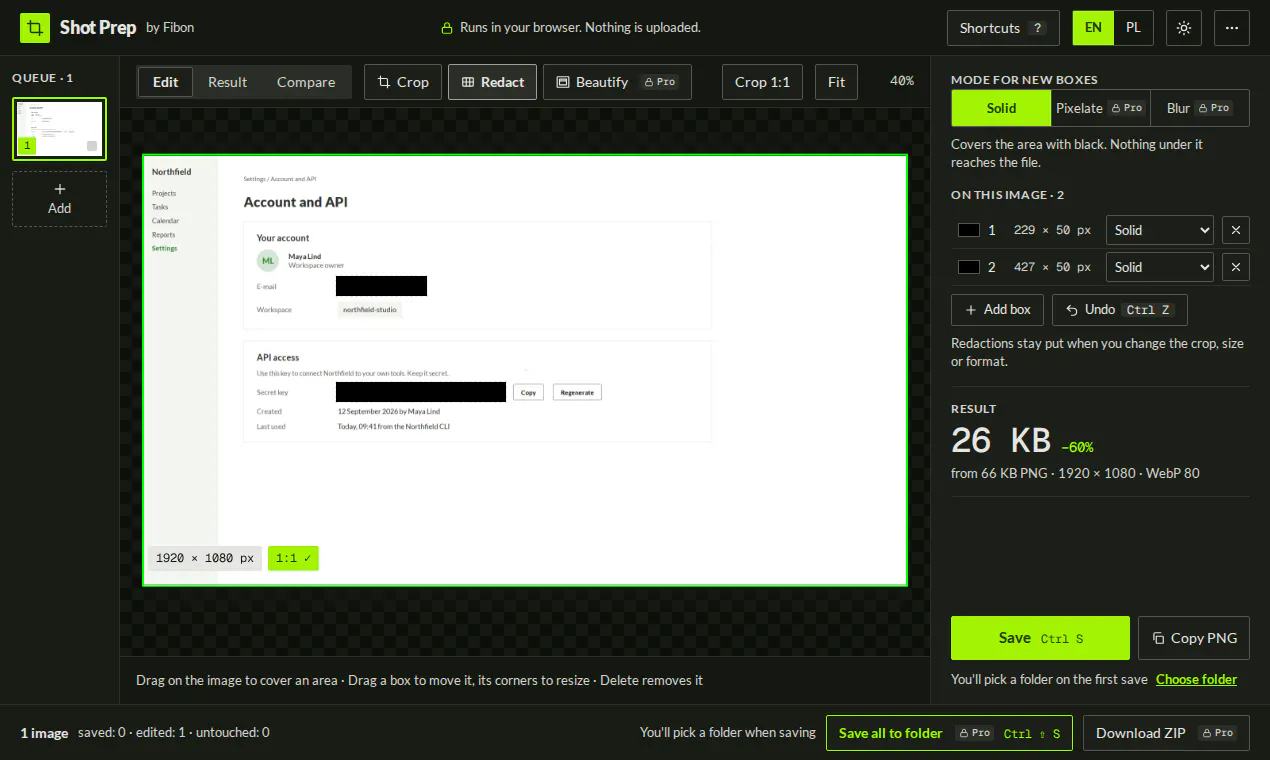Switch to the Result tab

pos(227,82)
